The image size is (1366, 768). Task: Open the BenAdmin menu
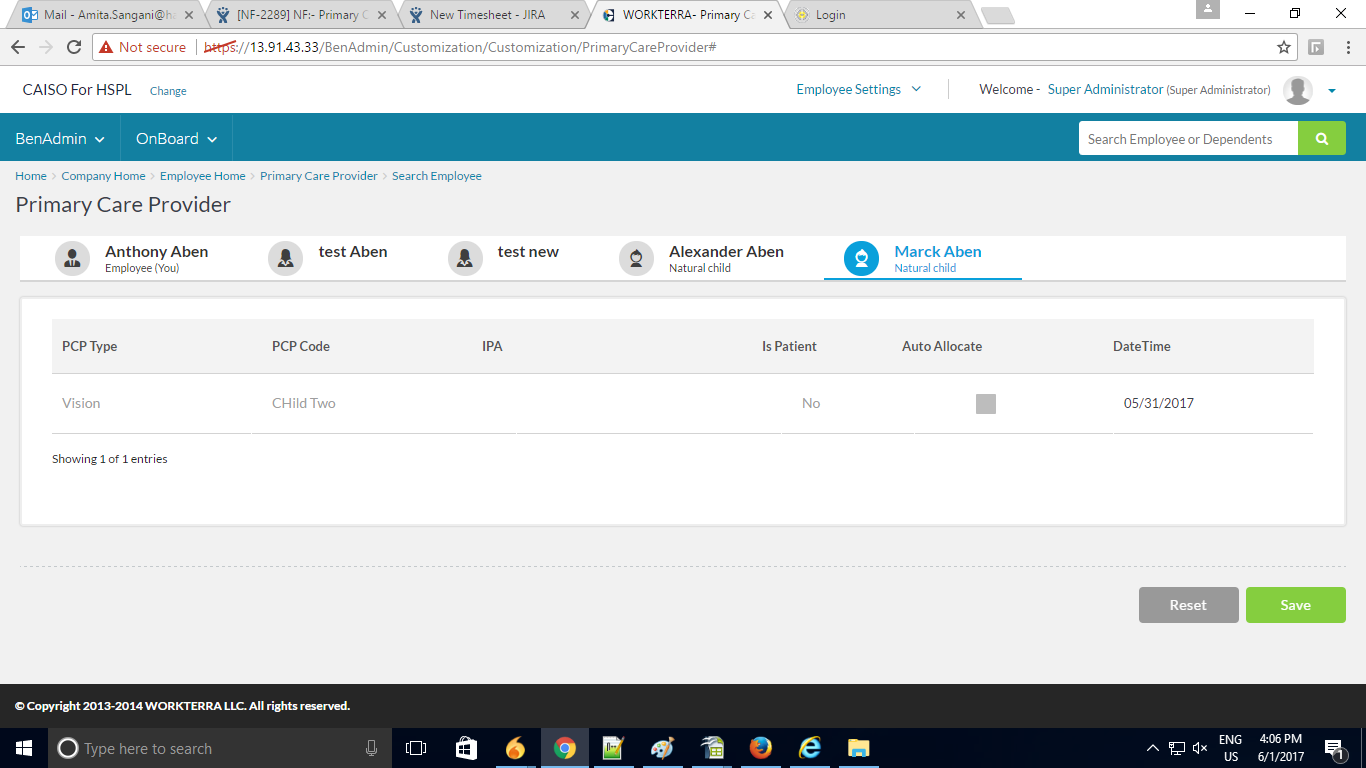60,139
